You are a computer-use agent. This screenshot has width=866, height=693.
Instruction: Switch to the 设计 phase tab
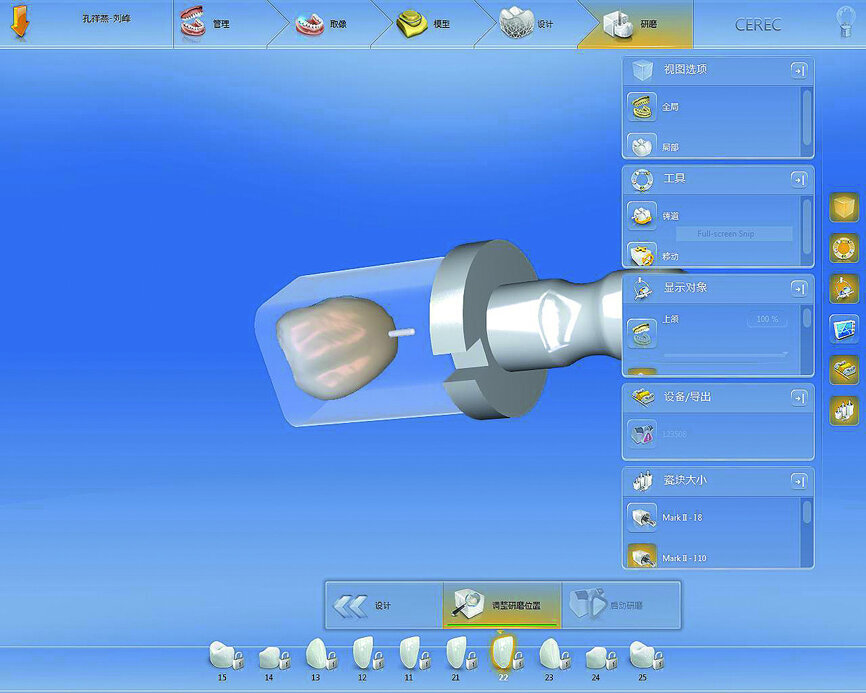tap(528, 24)
